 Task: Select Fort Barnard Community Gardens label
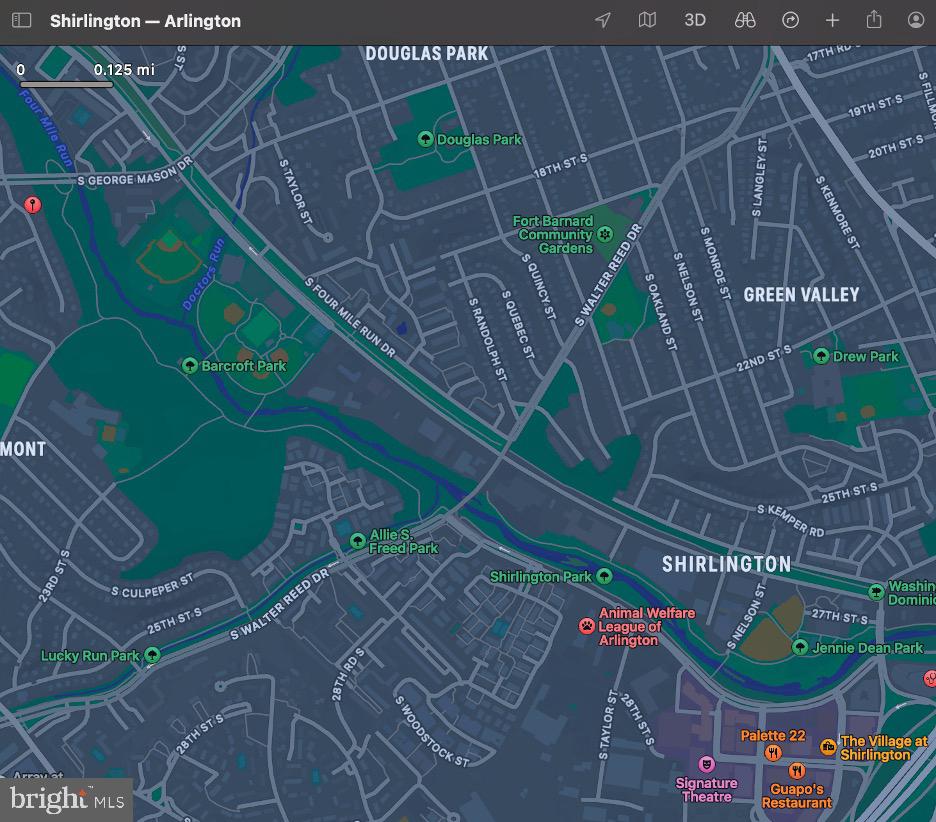[554, 235]
